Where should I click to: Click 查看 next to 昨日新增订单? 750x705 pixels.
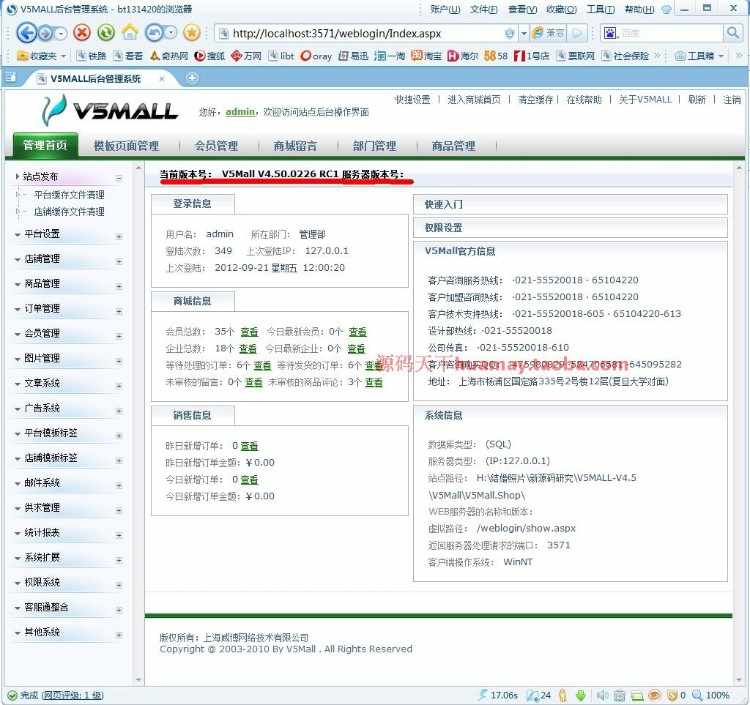pyautogui.click(x=249, y=446)
